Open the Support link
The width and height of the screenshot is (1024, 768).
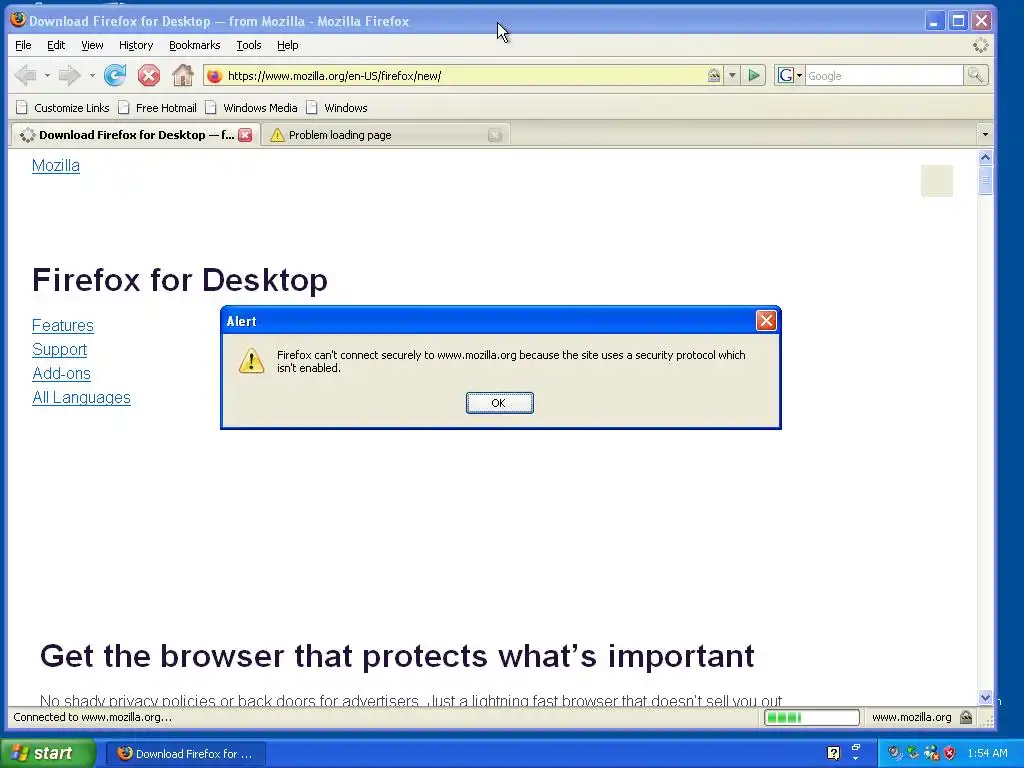coord(59,349)
